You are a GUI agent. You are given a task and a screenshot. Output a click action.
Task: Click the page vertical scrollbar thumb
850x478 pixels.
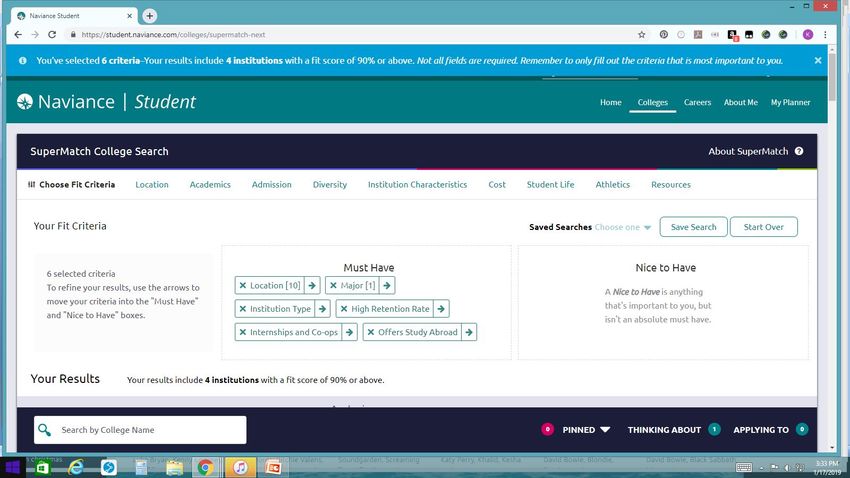(833, 75)
